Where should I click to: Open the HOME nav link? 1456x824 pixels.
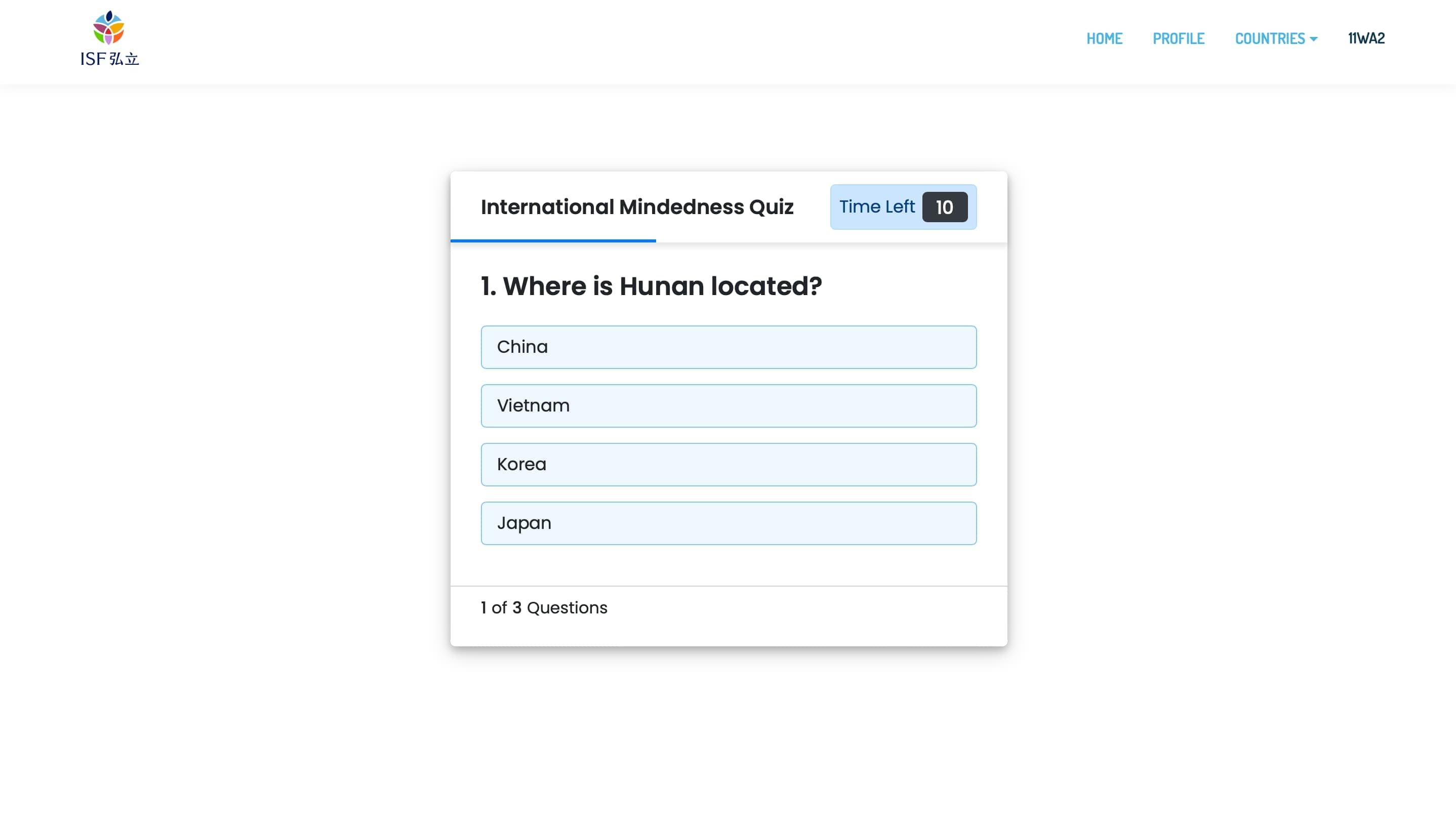tap(1104, 38)
